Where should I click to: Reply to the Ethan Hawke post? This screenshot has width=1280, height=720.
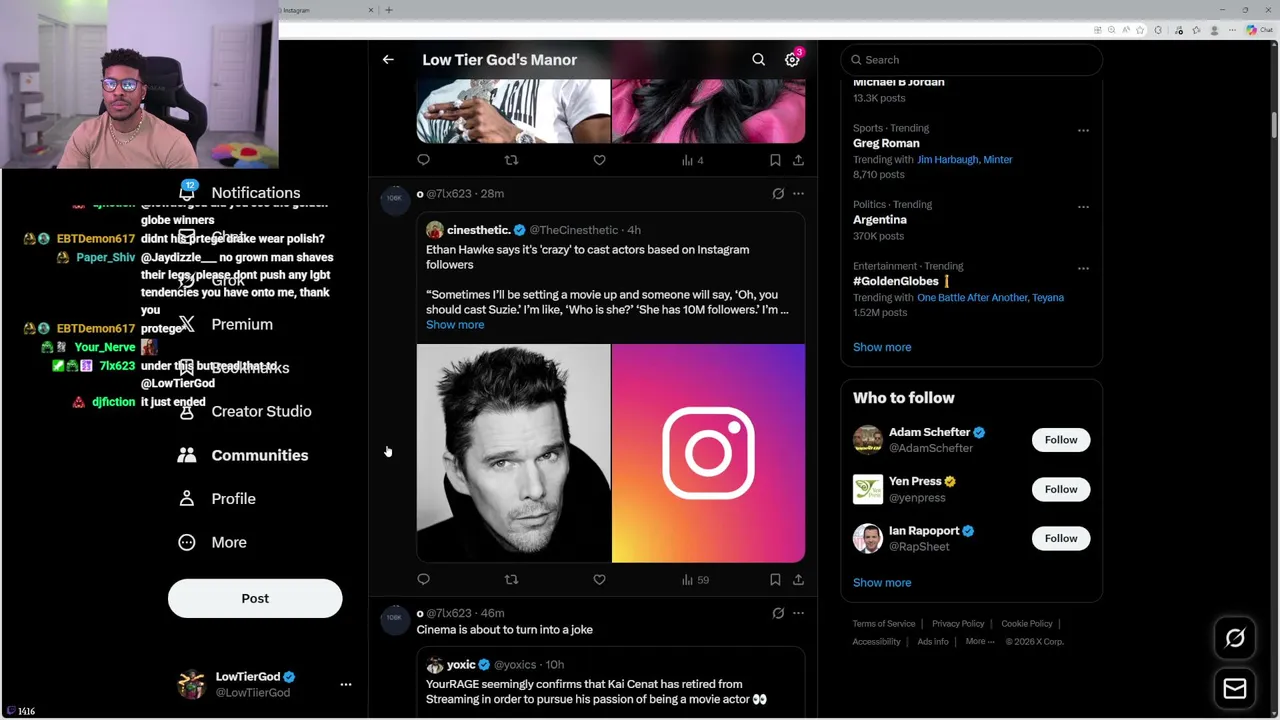[x=424, y=579]
